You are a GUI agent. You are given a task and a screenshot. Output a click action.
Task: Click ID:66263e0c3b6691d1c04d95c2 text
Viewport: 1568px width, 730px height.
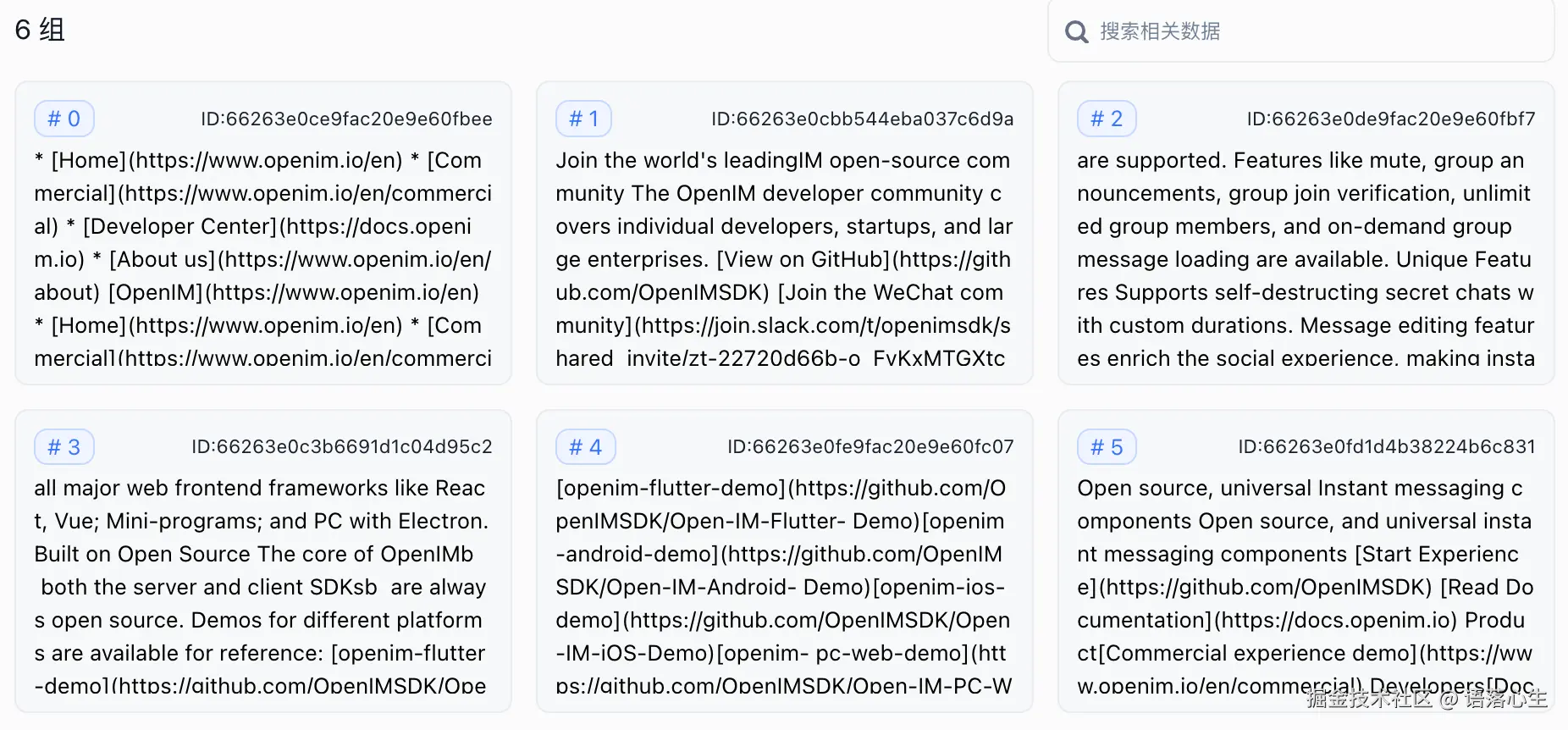click(x=342, y=447)
